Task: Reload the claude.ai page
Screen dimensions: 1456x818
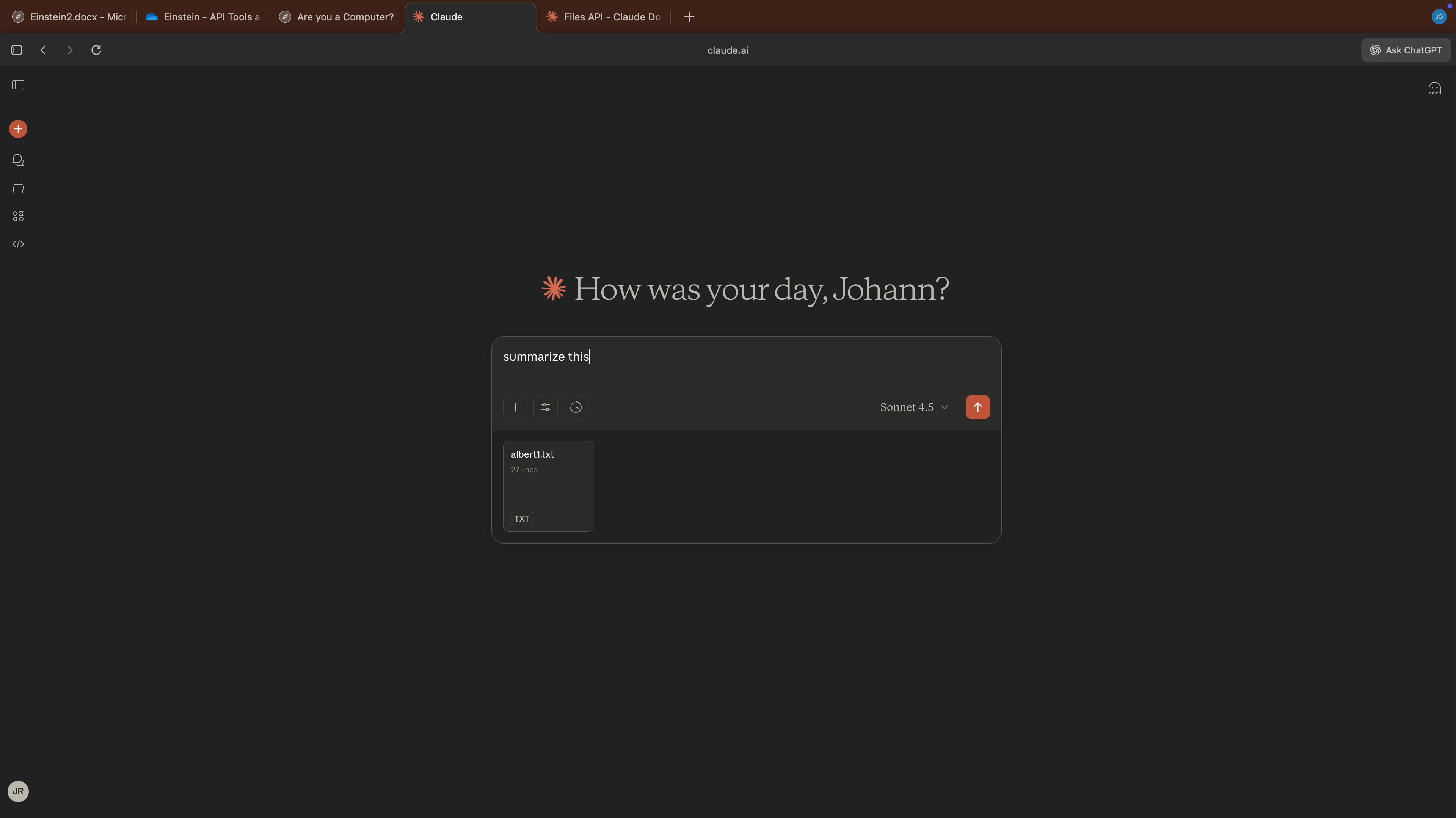Action: coord(96,50)
